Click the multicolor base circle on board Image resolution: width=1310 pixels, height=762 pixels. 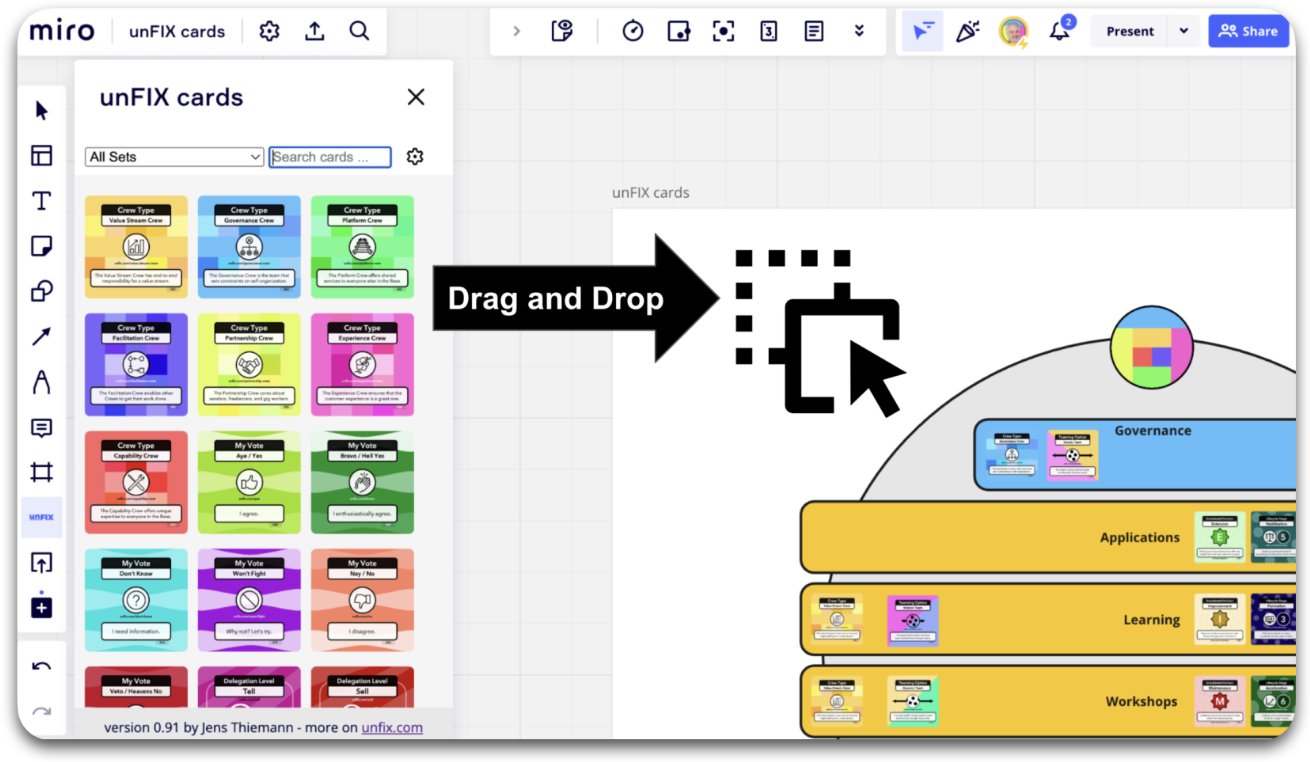(x=1152, y=348)
